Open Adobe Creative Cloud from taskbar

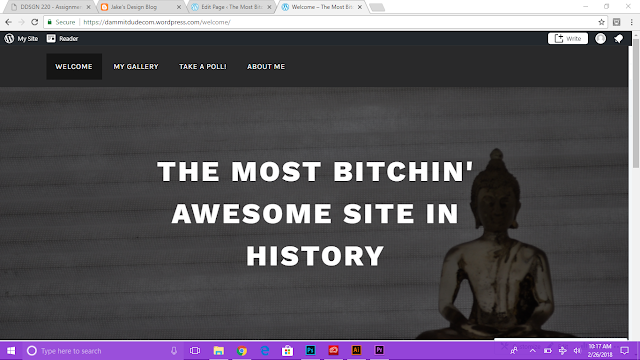(333, 350)
